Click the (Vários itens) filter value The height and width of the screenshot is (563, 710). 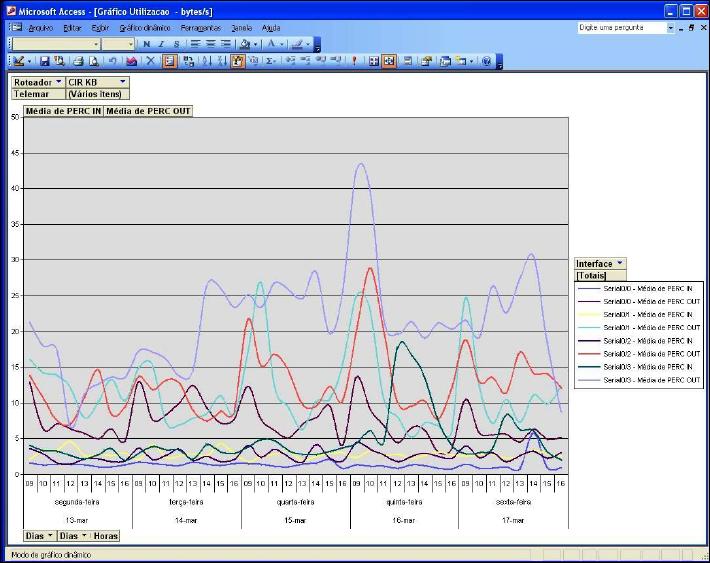(97, 94)
